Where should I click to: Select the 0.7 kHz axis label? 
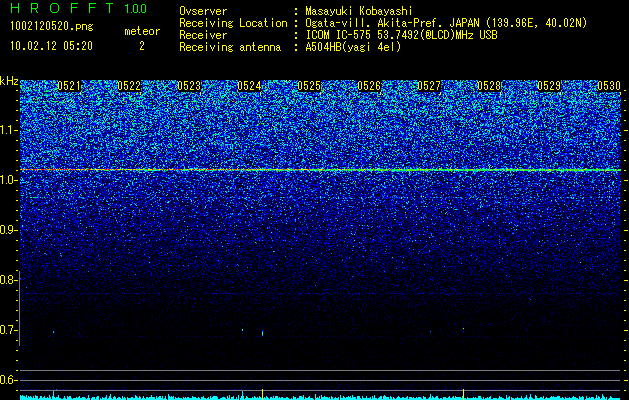[8, 330]
